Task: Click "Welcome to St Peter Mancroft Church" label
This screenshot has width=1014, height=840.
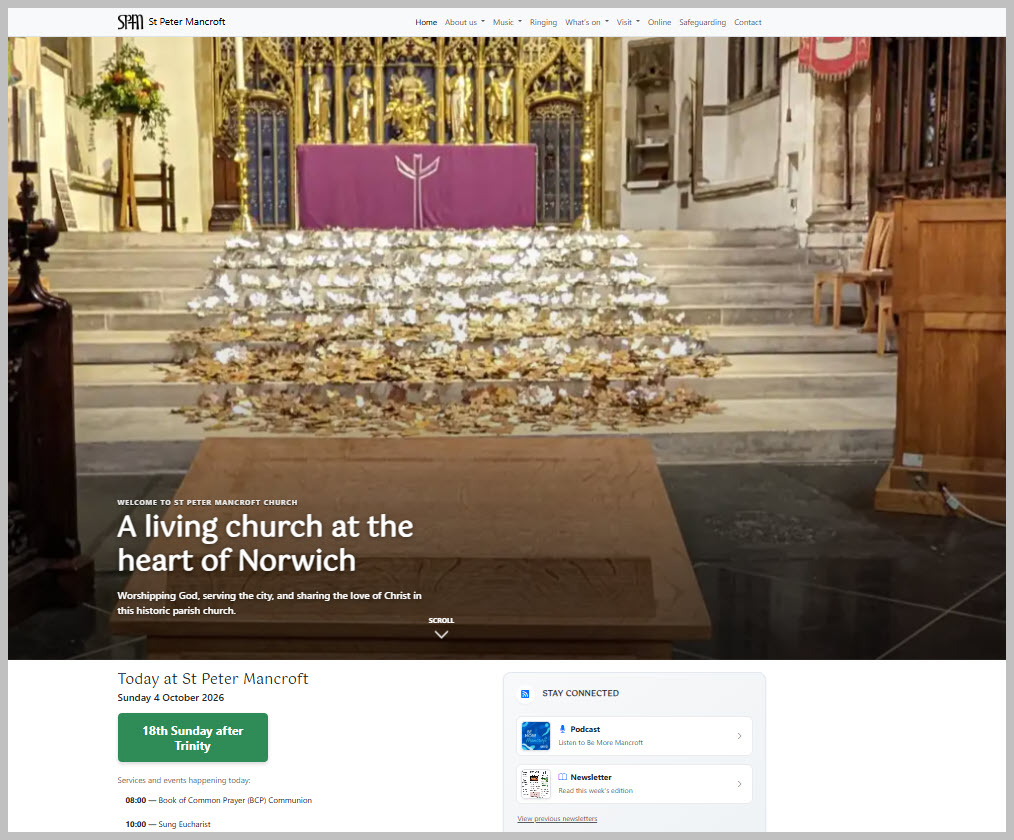Action: pos(208,502)
